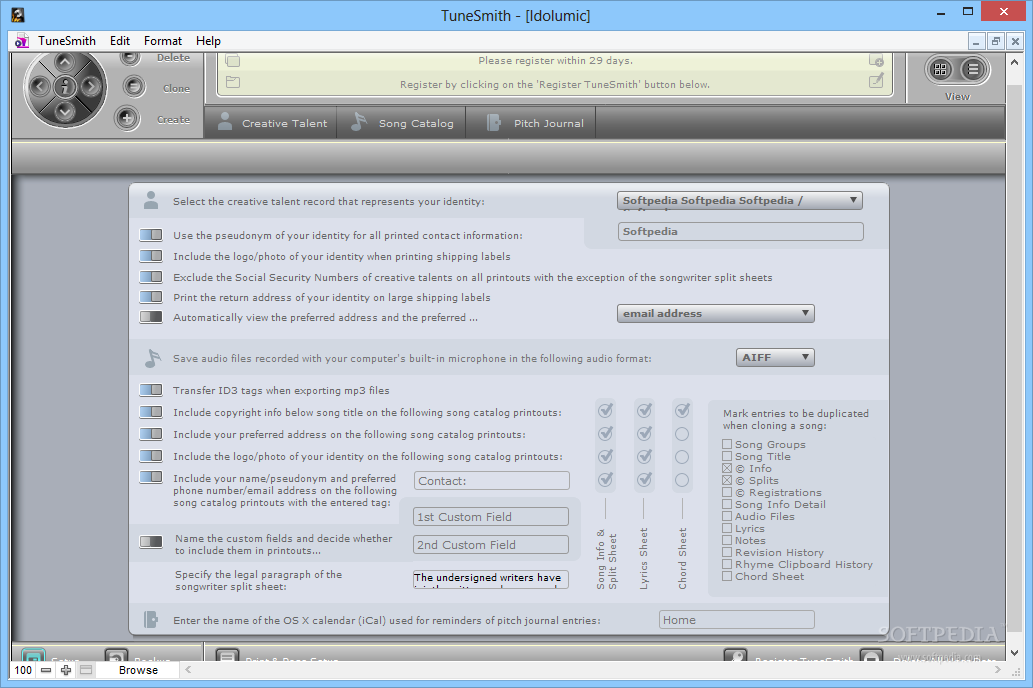1033x688 pixels.
Task: Toggle include logo/photo on shipping labels
Action: click(x=151, y=256)
